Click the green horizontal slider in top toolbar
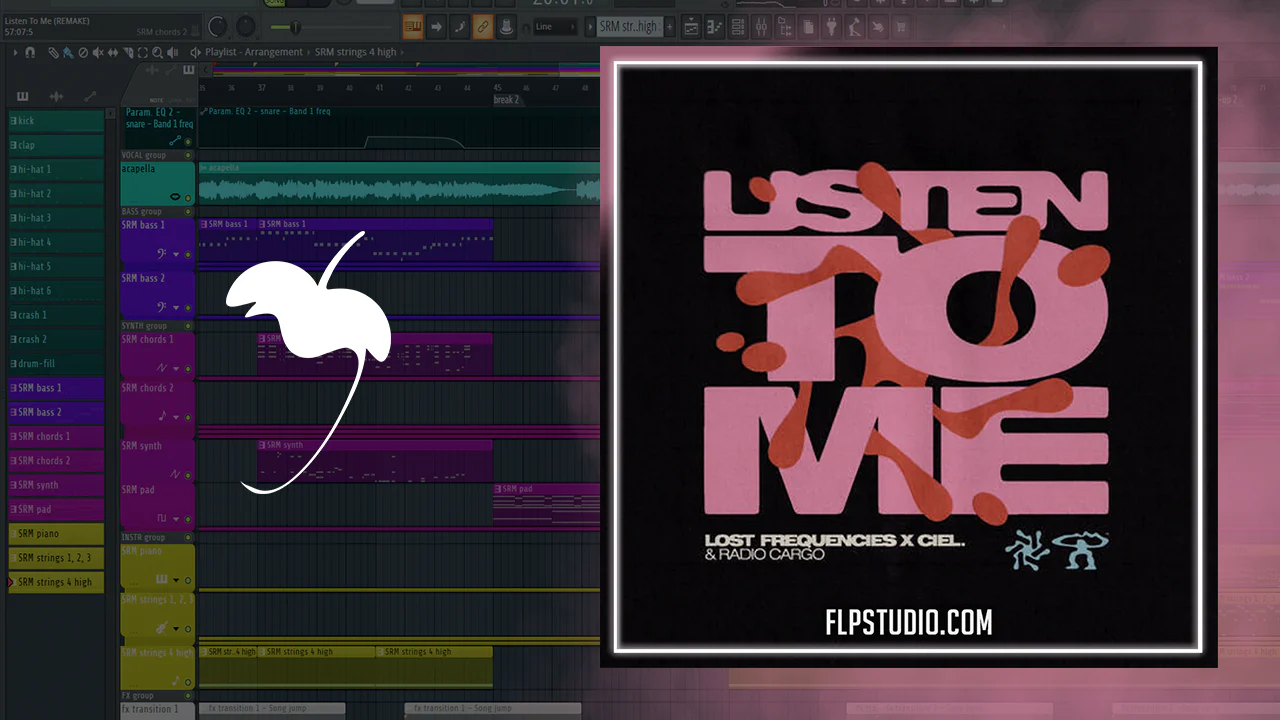Viewport: 1280px width, 720px height. (295, 27)
